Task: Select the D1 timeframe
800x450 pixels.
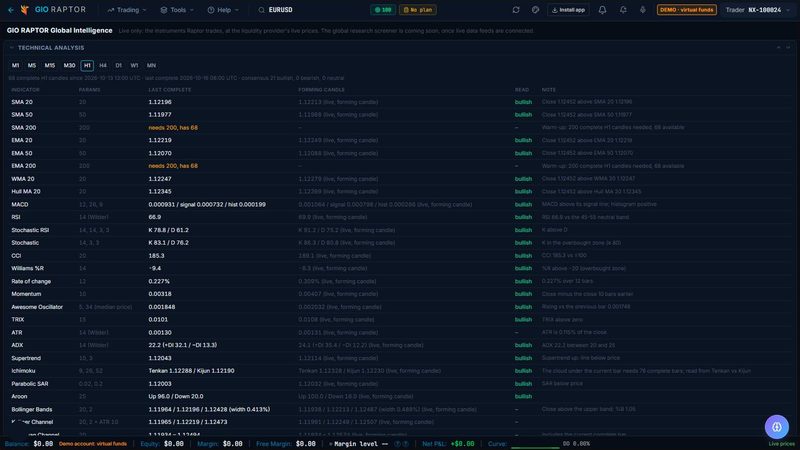Action: [118, 65]
